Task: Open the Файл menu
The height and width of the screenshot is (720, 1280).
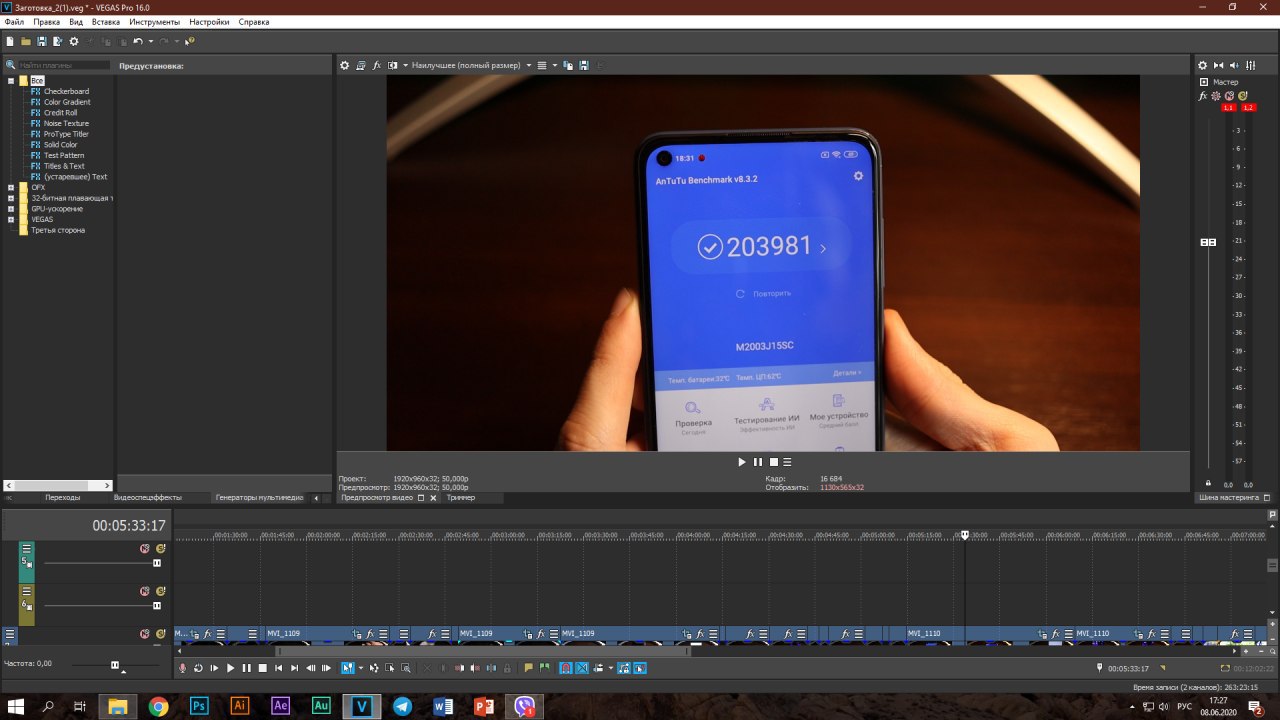Action: tap(14, 22)
